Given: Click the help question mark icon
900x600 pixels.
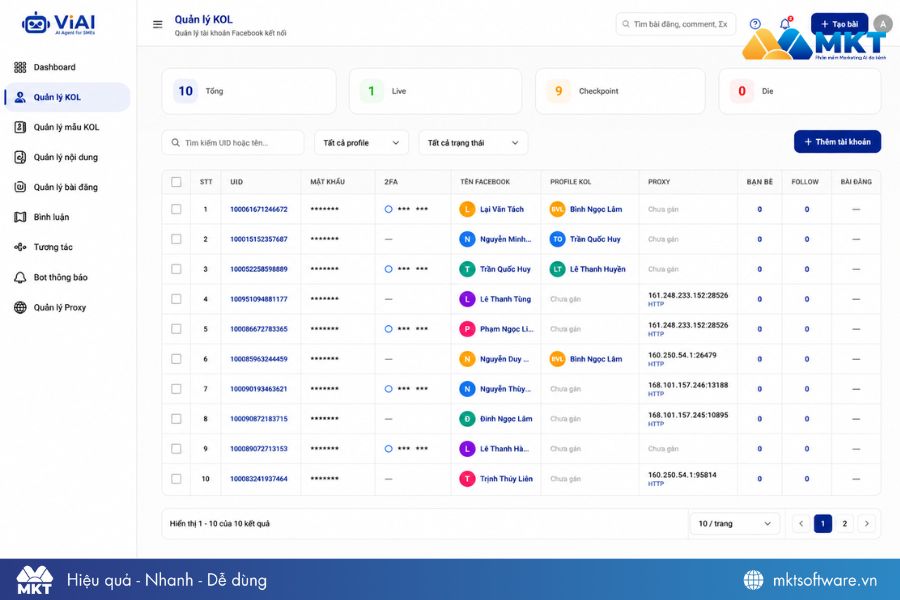Looking at the screenshot, I should tap(755, 24).
